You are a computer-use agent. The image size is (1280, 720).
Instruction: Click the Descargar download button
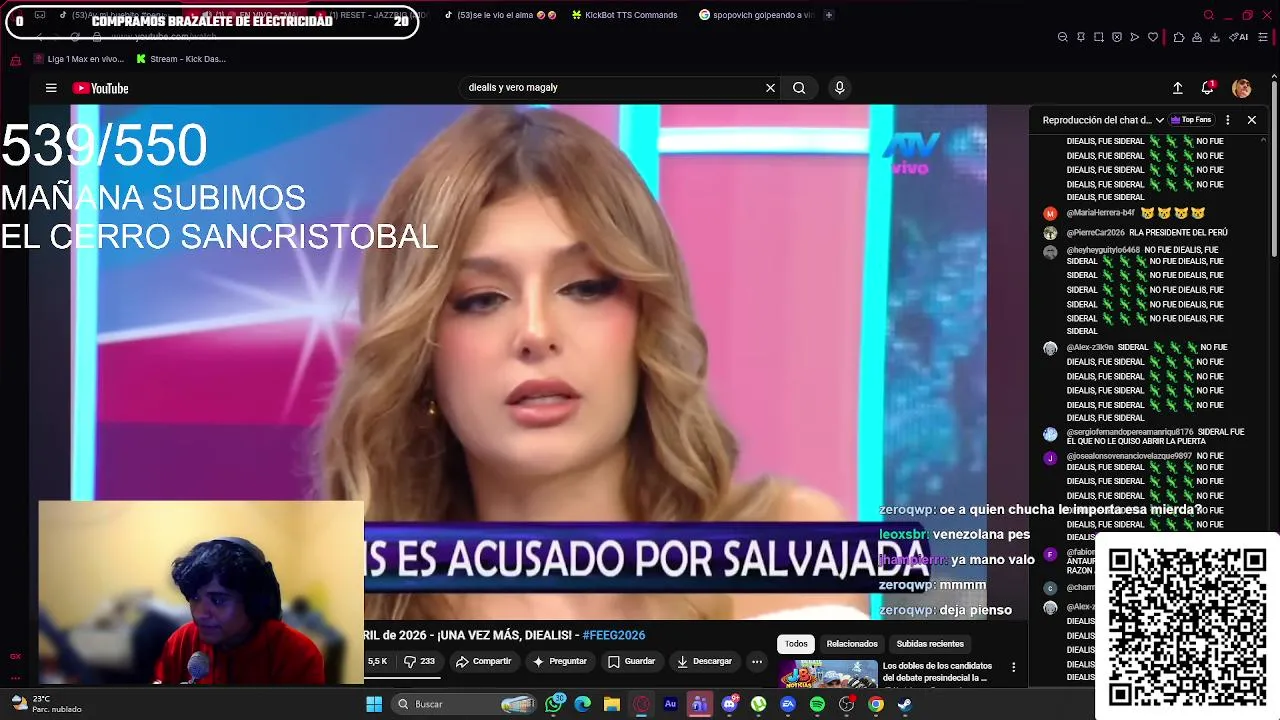[x=704, y=661]
